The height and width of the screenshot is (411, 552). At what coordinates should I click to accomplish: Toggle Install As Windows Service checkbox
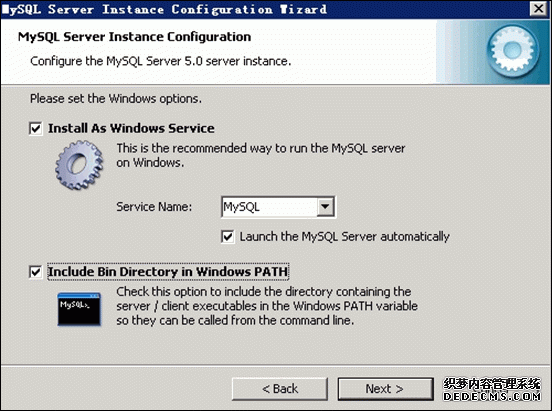pos(36,129)
